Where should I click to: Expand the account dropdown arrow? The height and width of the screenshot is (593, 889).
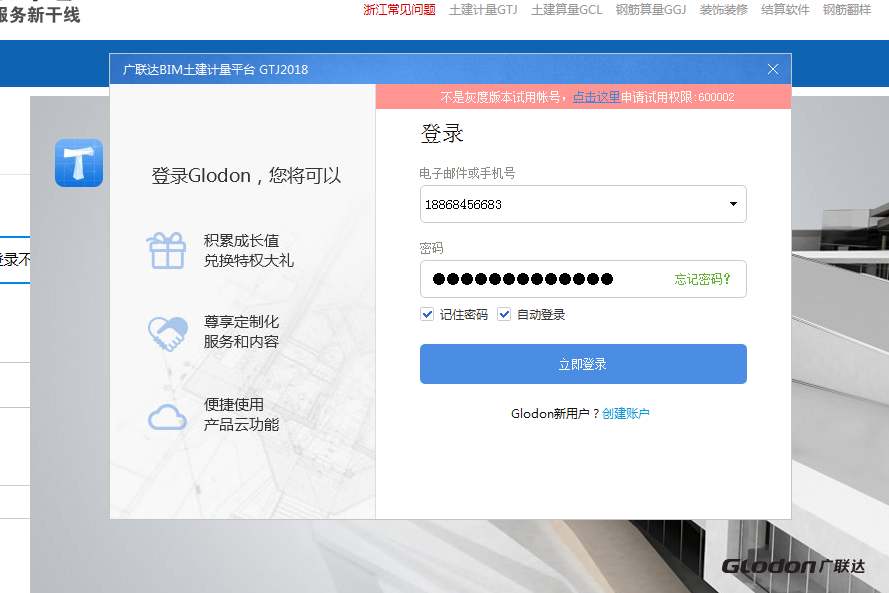(x=733, y=204)
